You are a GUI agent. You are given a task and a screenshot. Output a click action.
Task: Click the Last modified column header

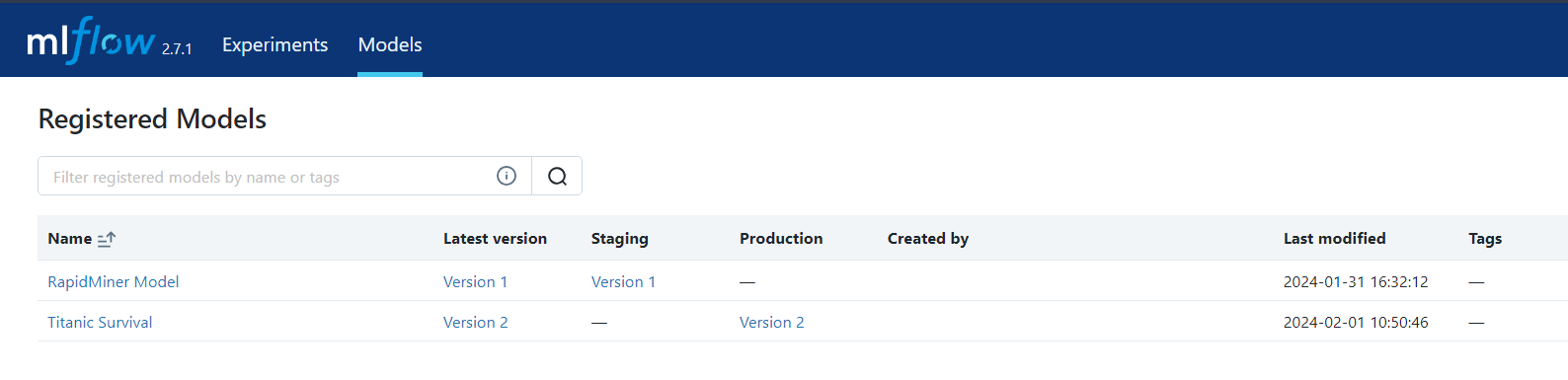(1335, 238)
